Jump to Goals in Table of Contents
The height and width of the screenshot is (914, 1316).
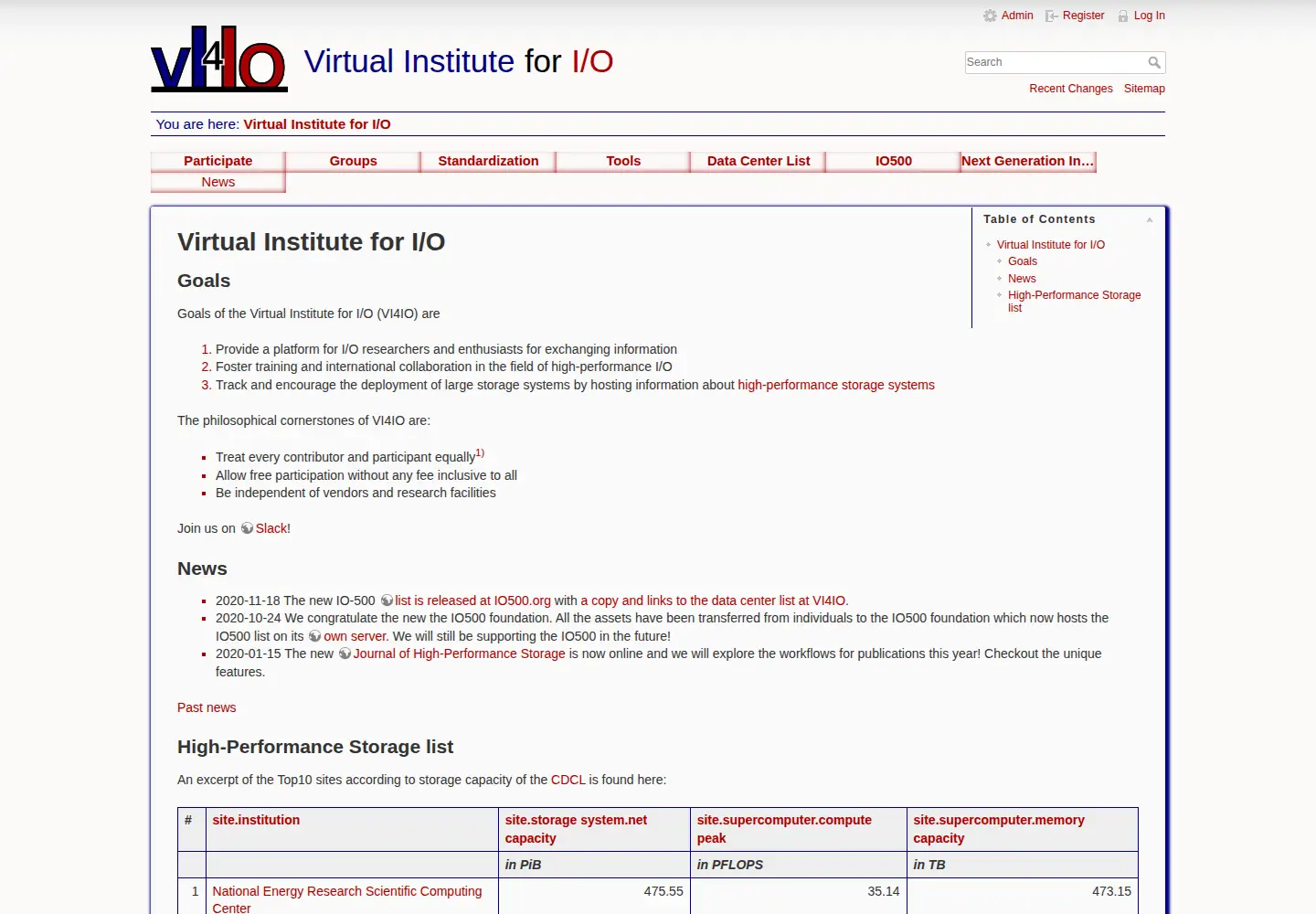pos(1023,261)
